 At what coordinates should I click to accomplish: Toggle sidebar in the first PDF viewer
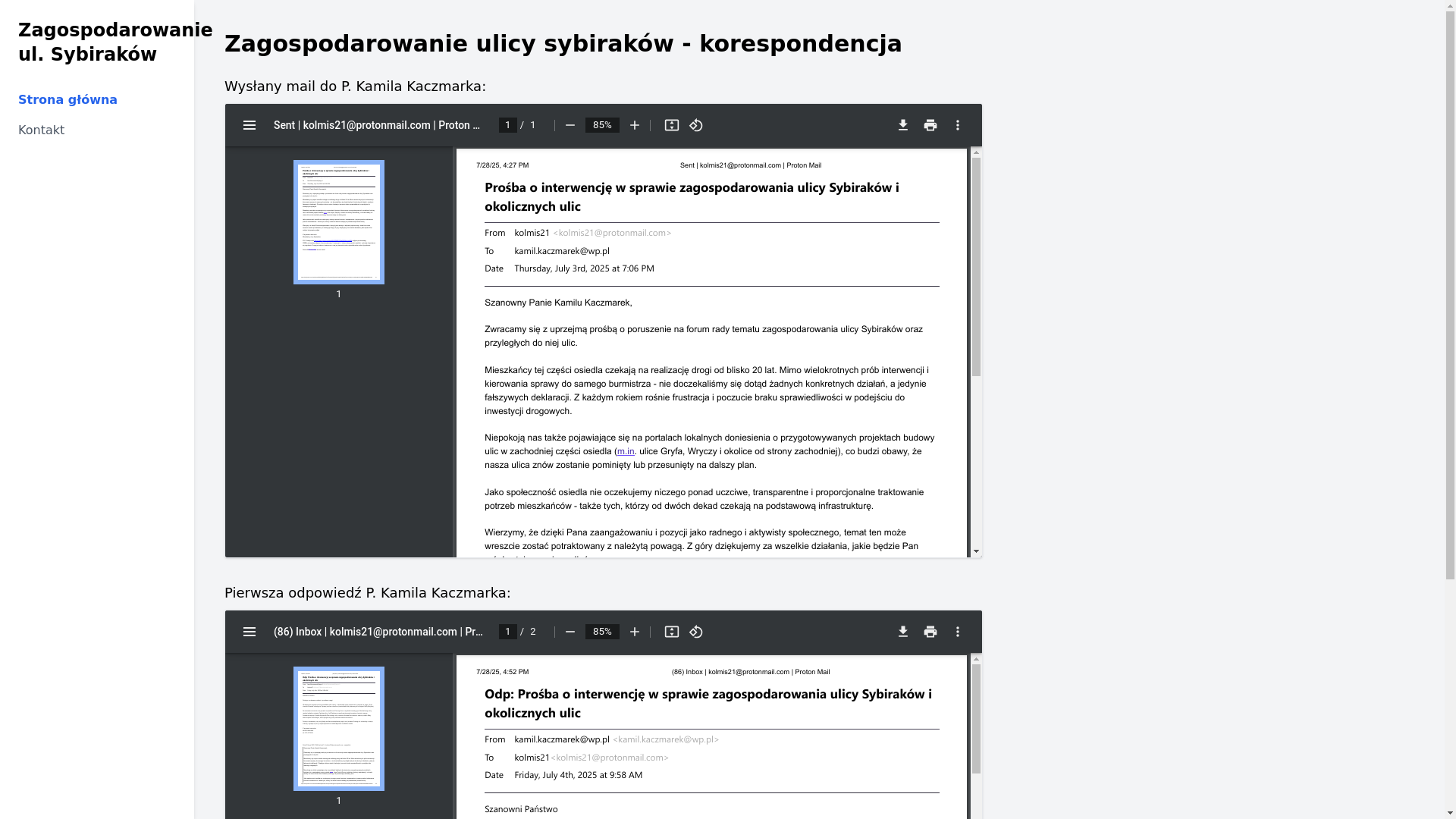249,125
